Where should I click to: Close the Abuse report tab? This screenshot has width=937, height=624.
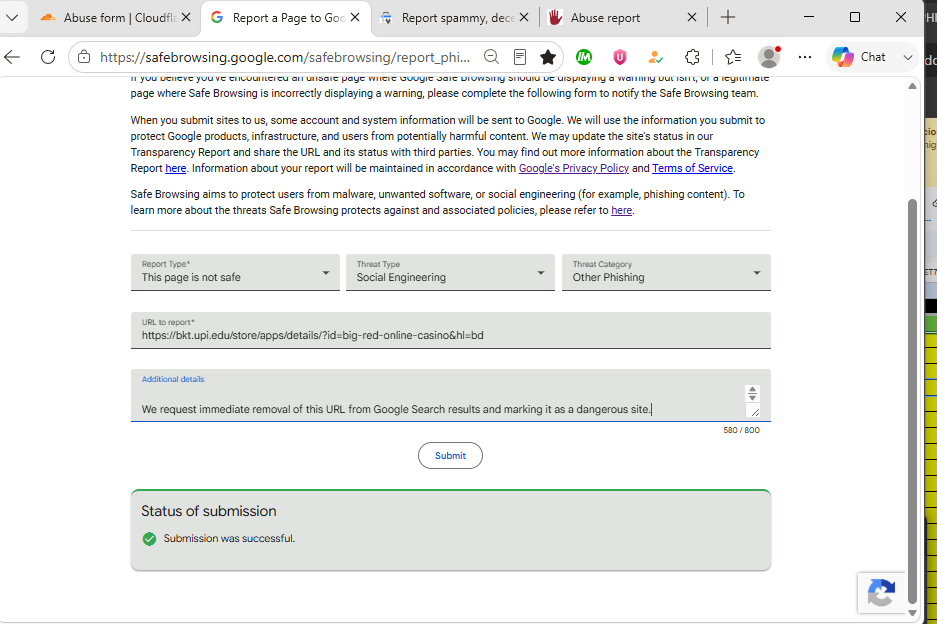click(x=692, y=17)
